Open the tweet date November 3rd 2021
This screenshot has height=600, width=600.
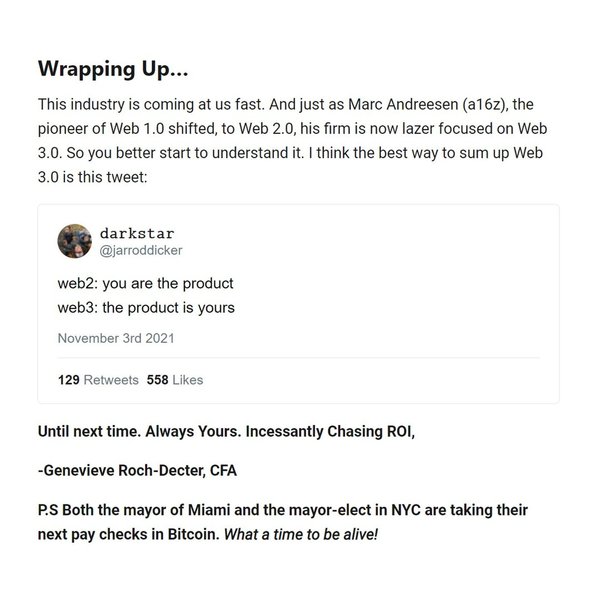point(116,338)
